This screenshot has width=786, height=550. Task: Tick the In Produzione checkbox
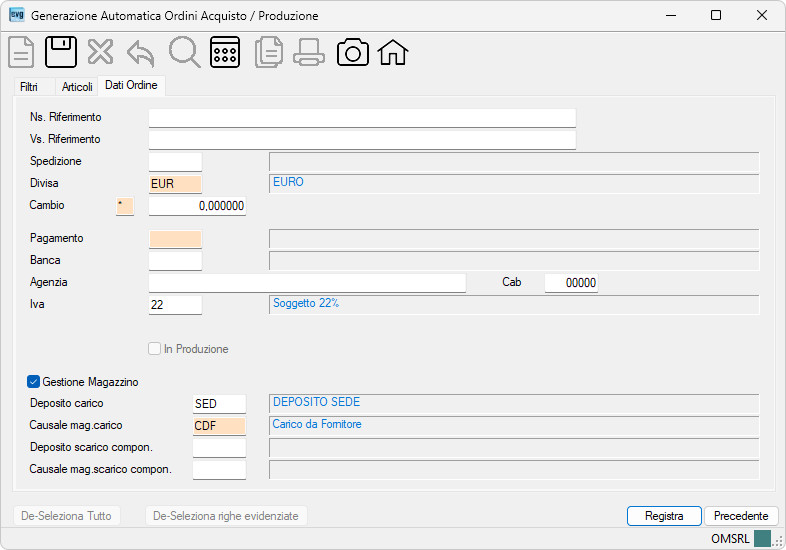click(x=154, y=349)
